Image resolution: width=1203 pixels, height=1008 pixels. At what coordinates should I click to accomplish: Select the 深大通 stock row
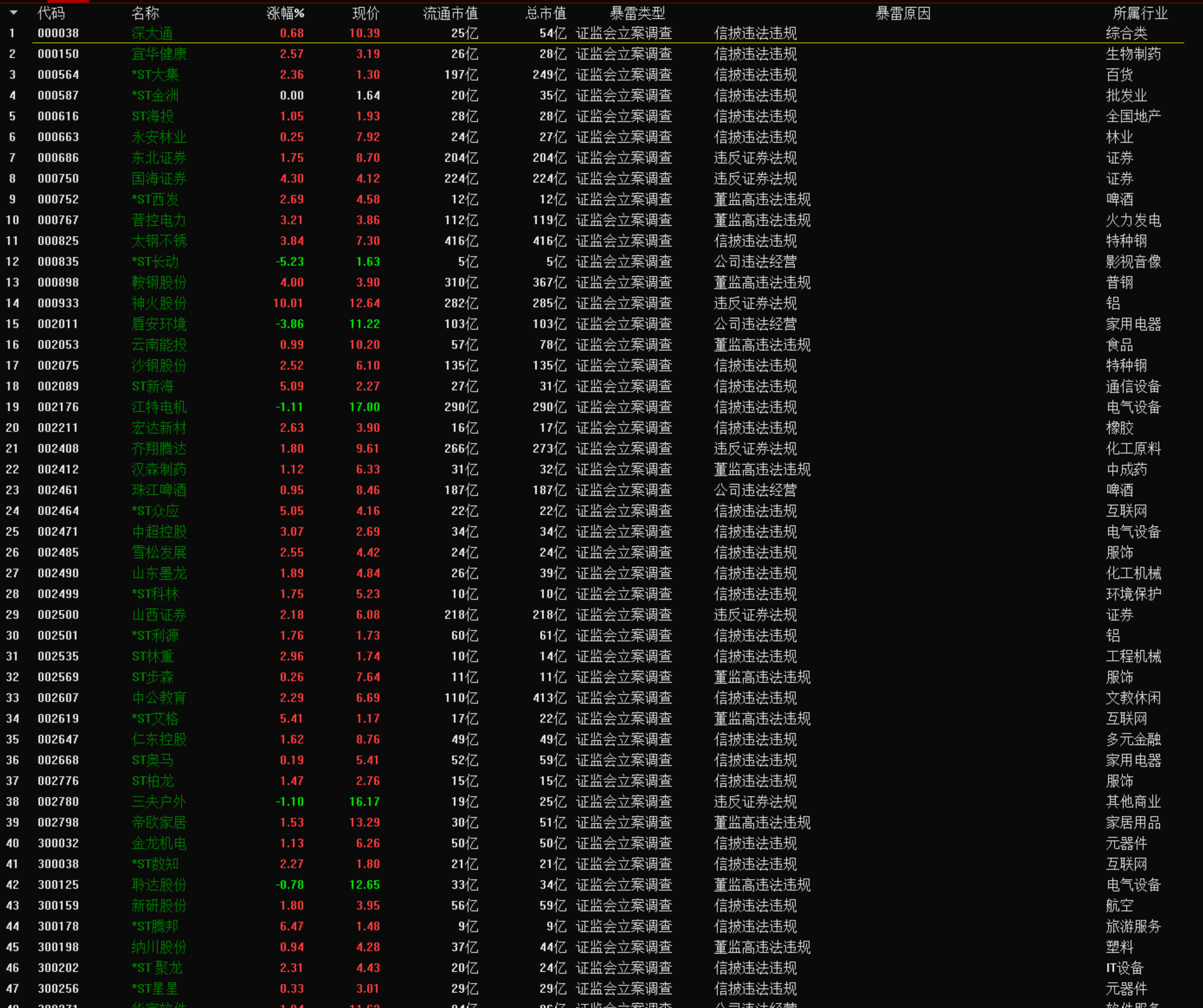(152, 33)
